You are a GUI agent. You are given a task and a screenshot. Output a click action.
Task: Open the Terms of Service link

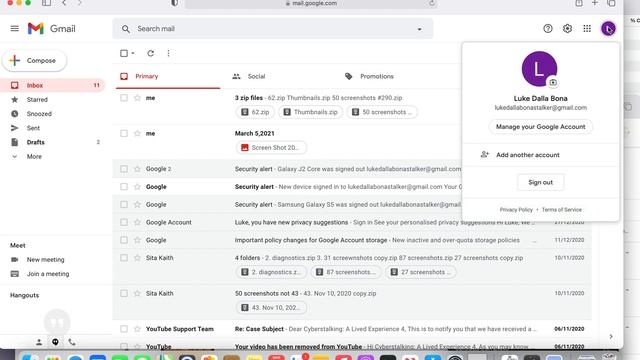562,210
